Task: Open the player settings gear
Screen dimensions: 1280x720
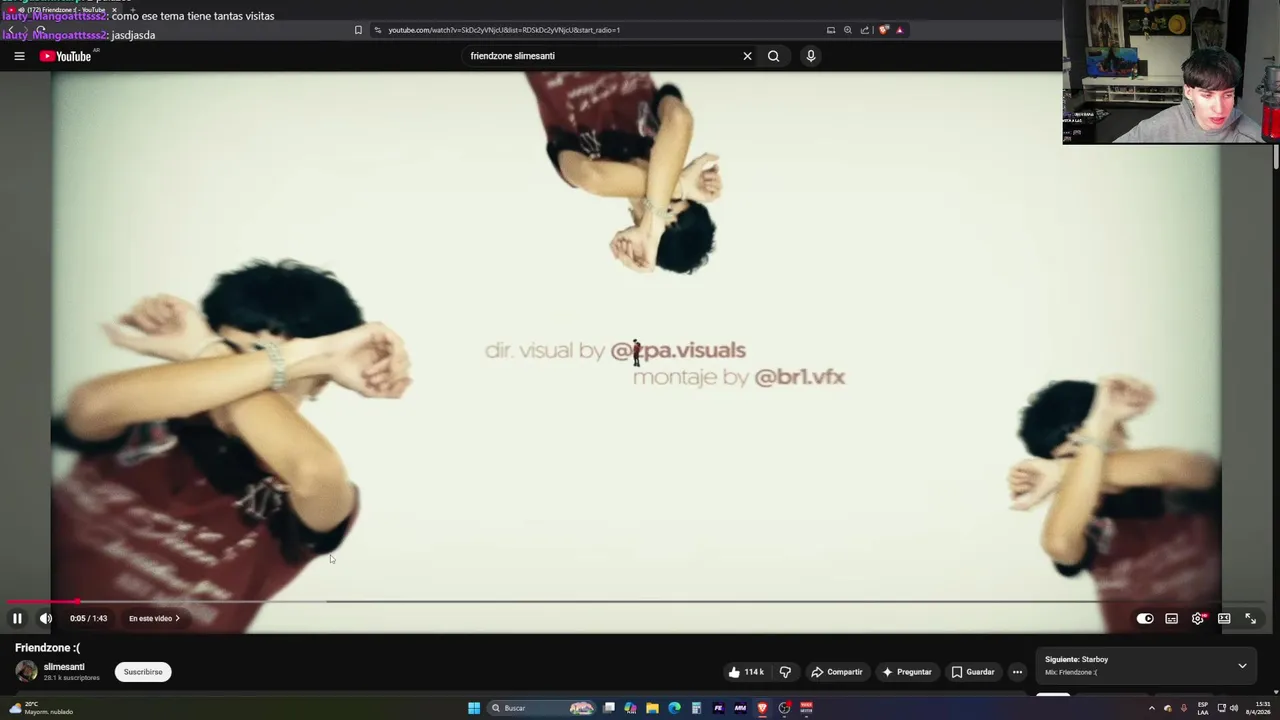Action: pos(1198,618)
